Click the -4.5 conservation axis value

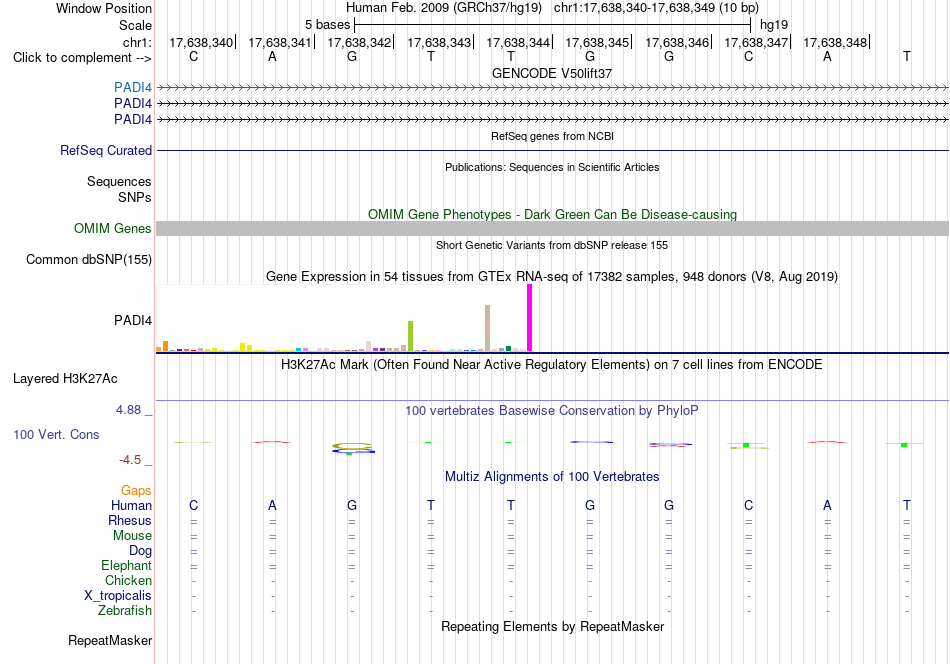[x=130, y=460]
